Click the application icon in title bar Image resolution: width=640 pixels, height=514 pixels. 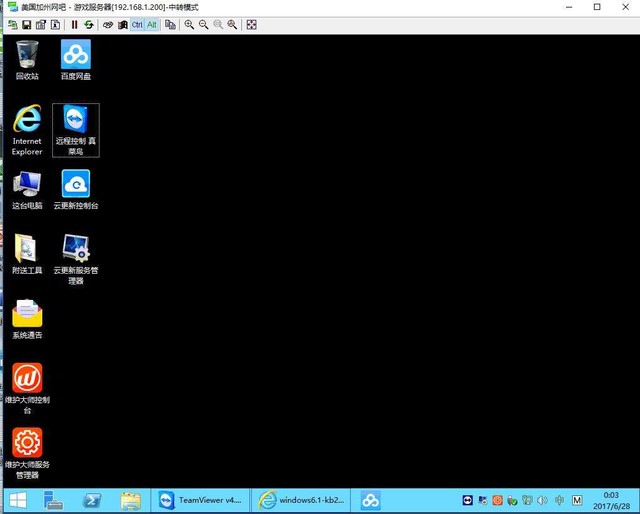[x=13, y=7]
